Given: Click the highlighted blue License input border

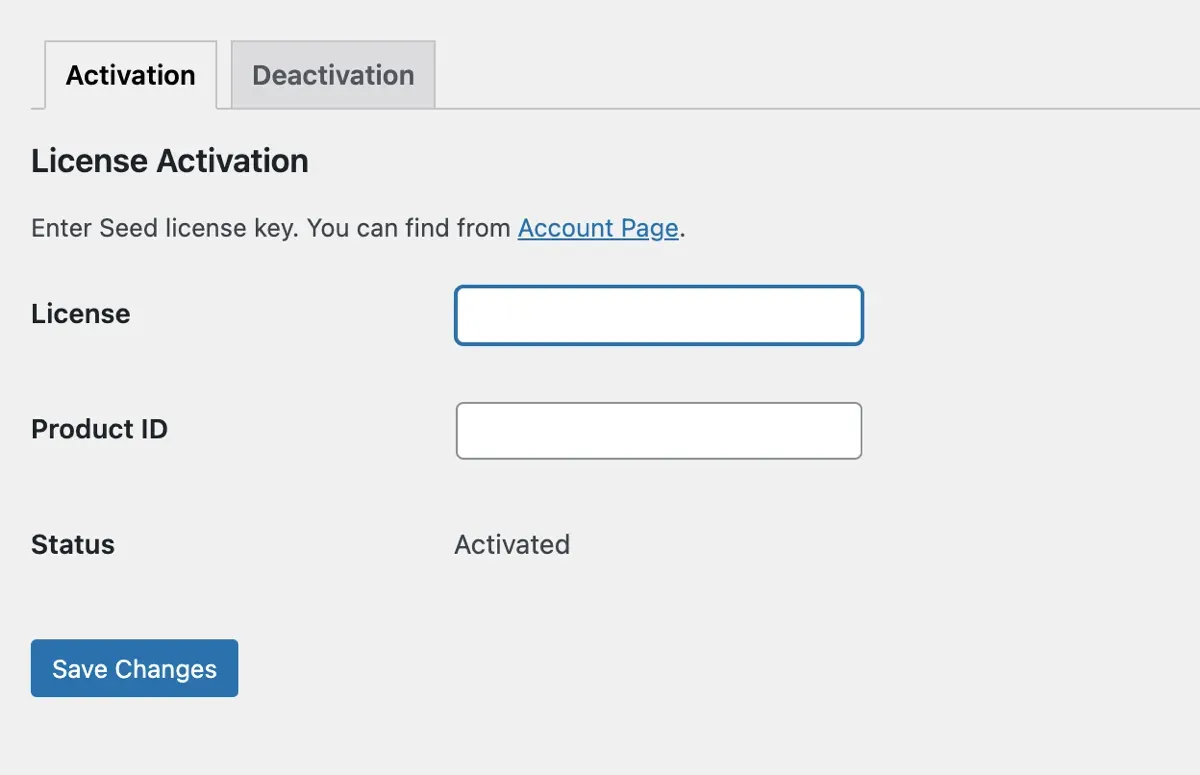Looking at the screenshot, I should (x=658, y=314).
